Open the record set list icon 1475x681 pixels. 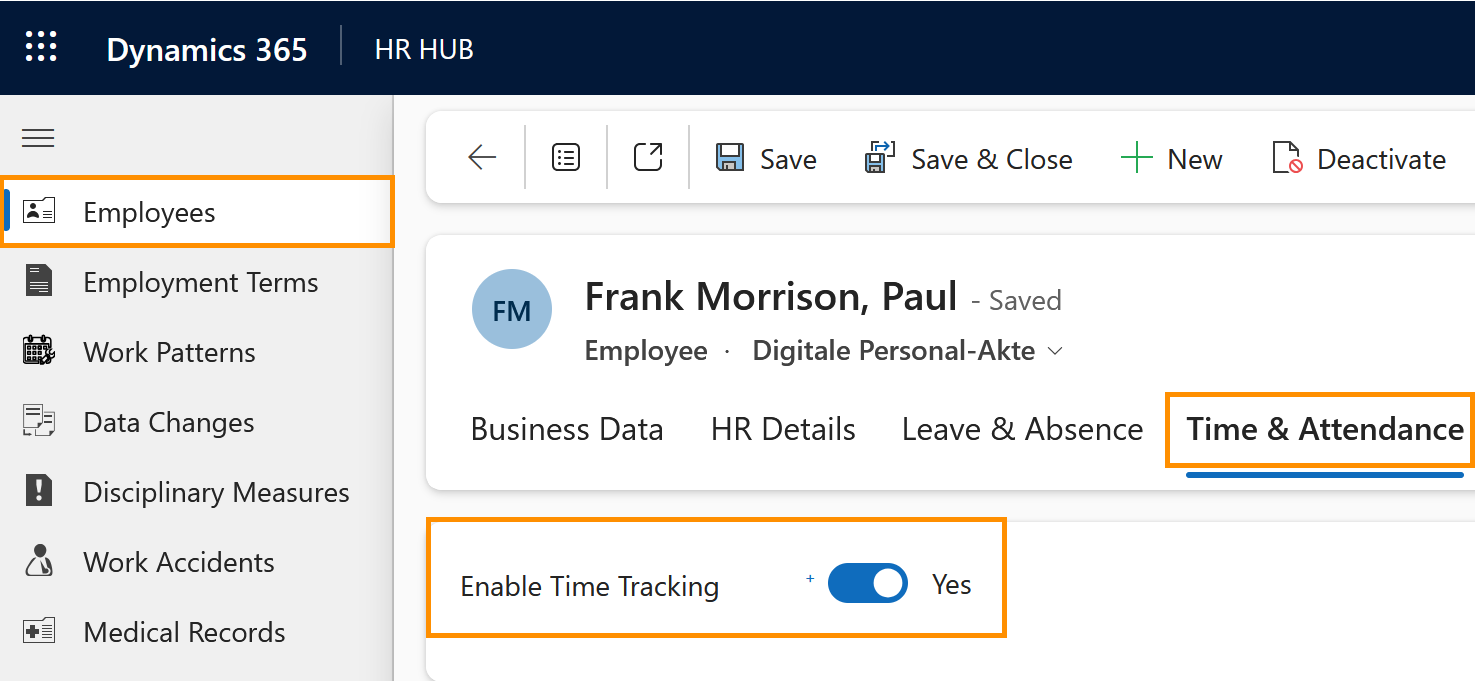[566, 157]
